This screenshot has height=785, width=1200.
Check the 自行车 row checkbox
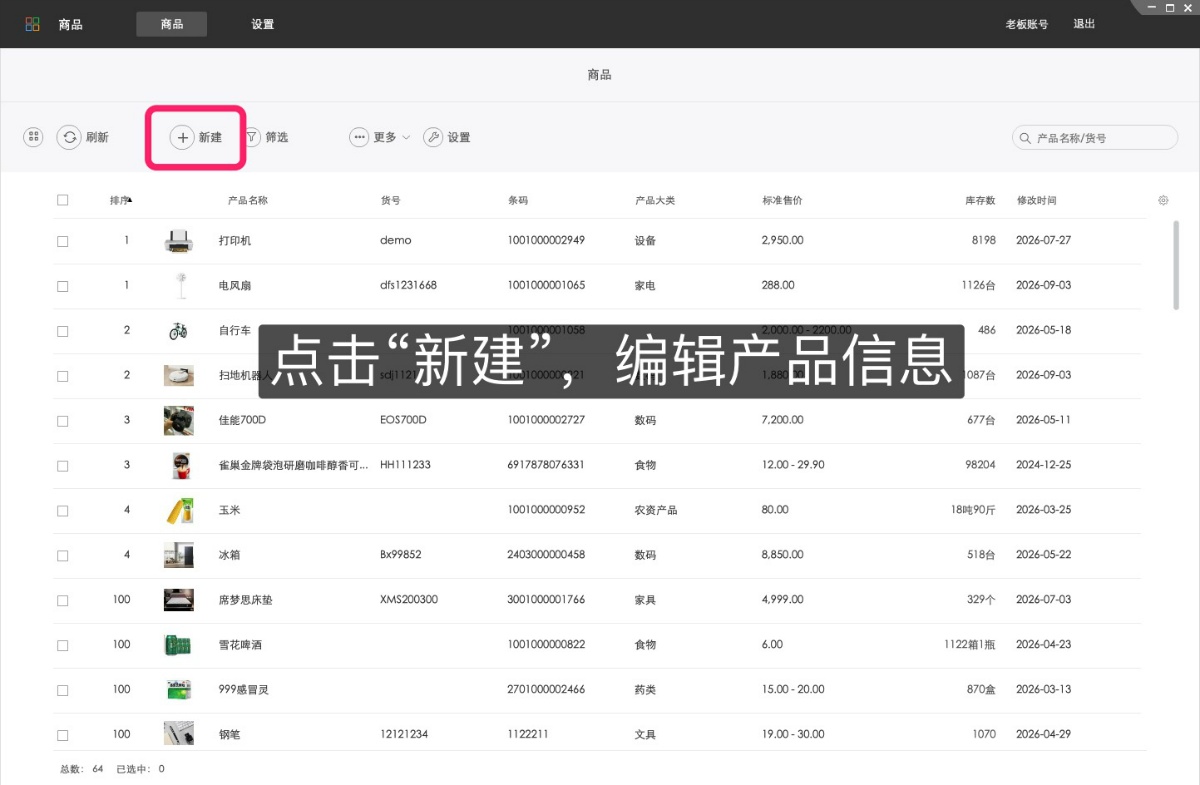63,331
